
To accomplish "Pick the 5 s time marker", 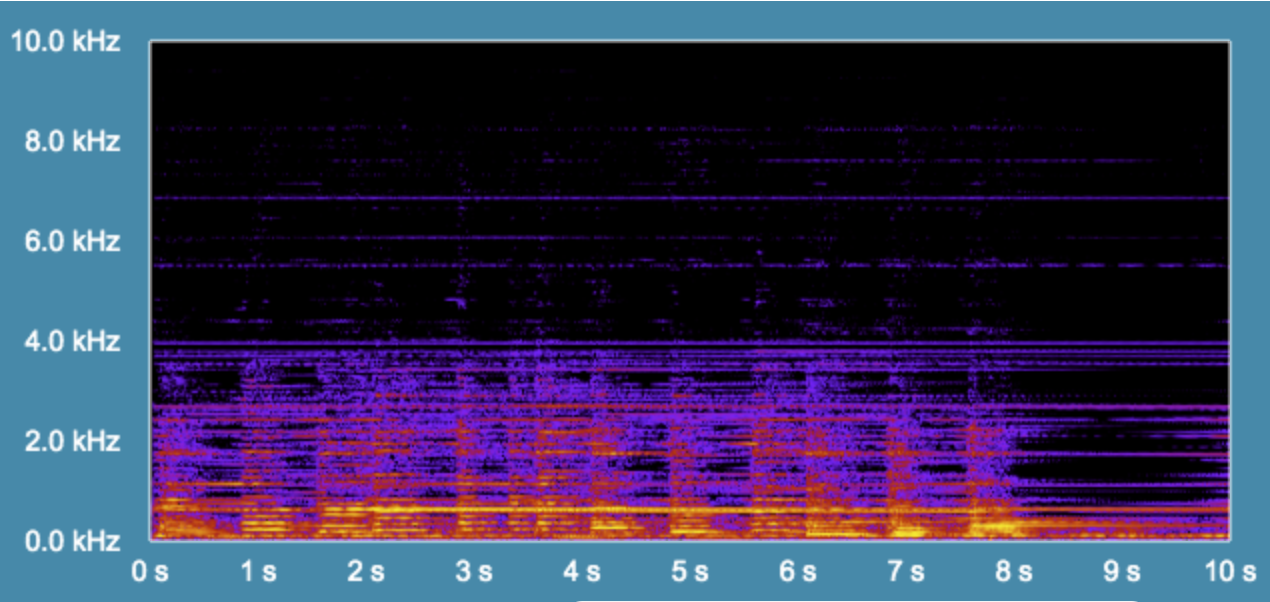I will click(x=690, y=573).
